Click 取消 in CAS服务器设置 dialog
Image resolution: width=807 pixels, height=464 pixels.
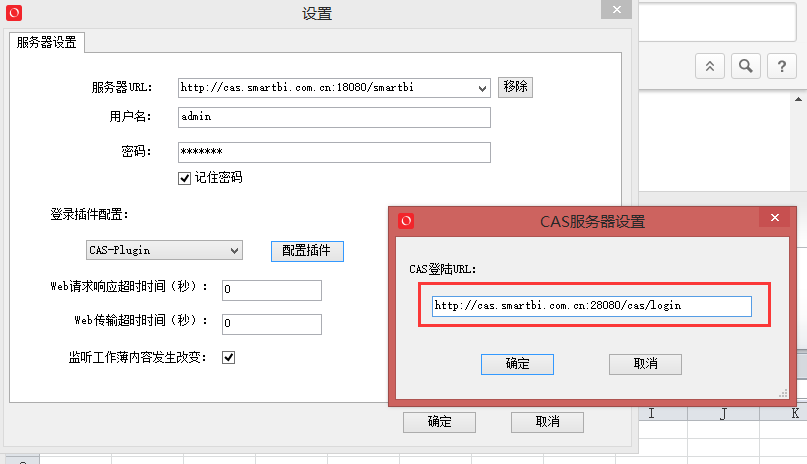645,364
